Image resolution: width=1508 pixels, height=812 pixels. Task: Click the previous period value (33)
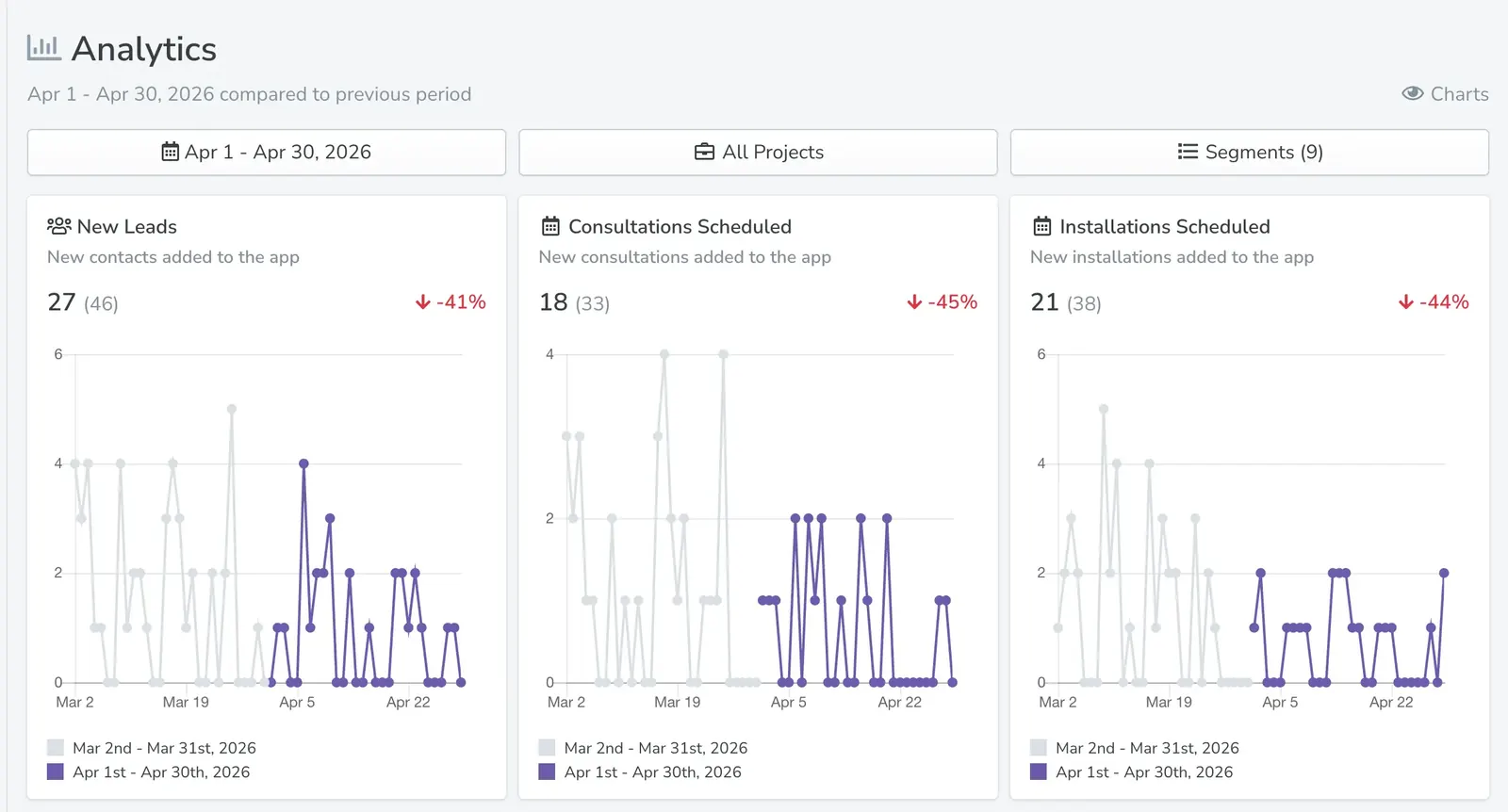tap(593, 303)
